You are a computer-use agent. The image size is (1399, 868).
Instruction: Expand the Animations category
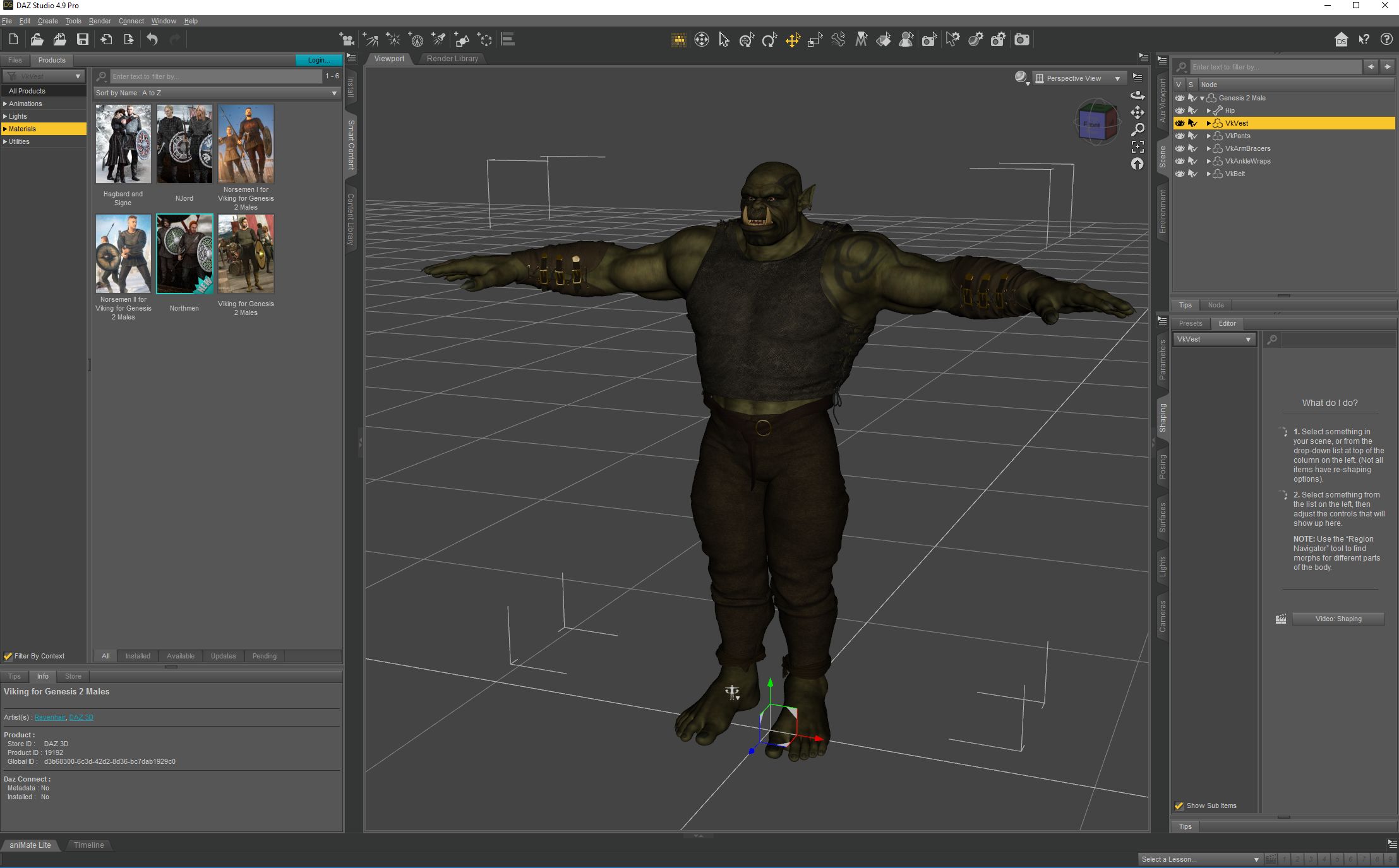pyautogui.click(x=5, y=104)
